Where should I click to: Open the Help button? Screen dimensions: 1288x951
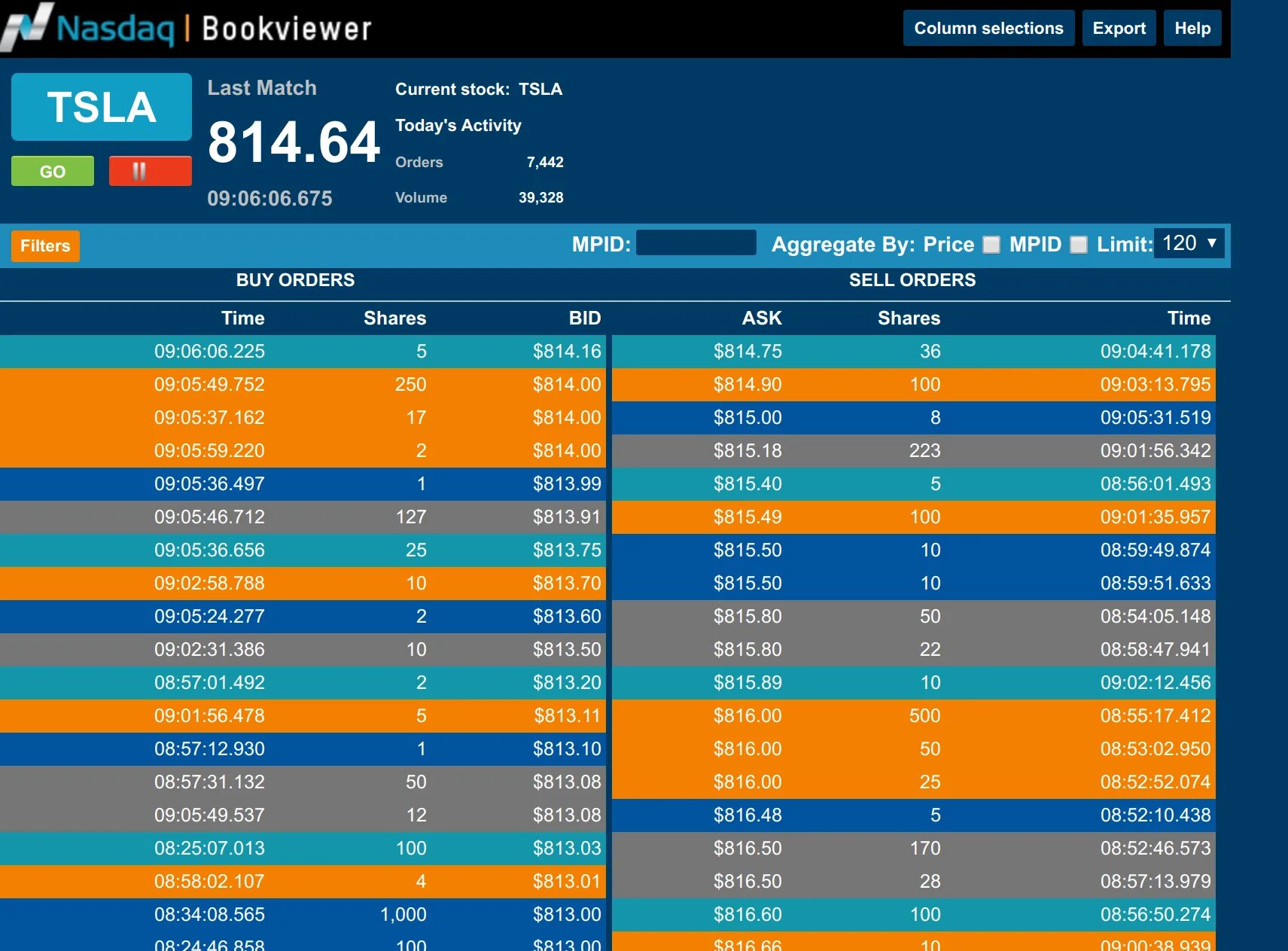click(x=1192, y=29)
